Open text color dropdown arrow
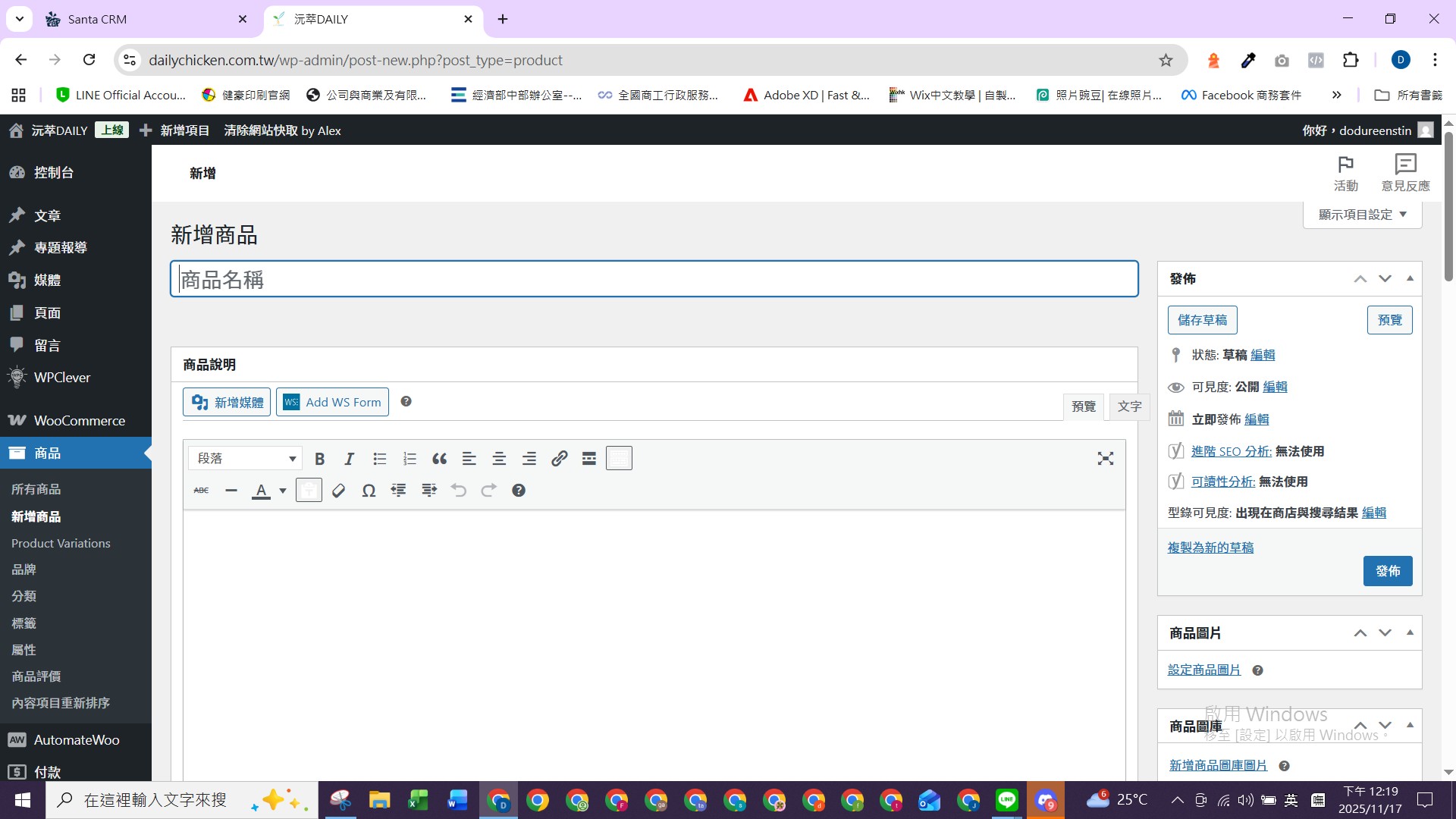1456x819 pixels. [283, 491]
